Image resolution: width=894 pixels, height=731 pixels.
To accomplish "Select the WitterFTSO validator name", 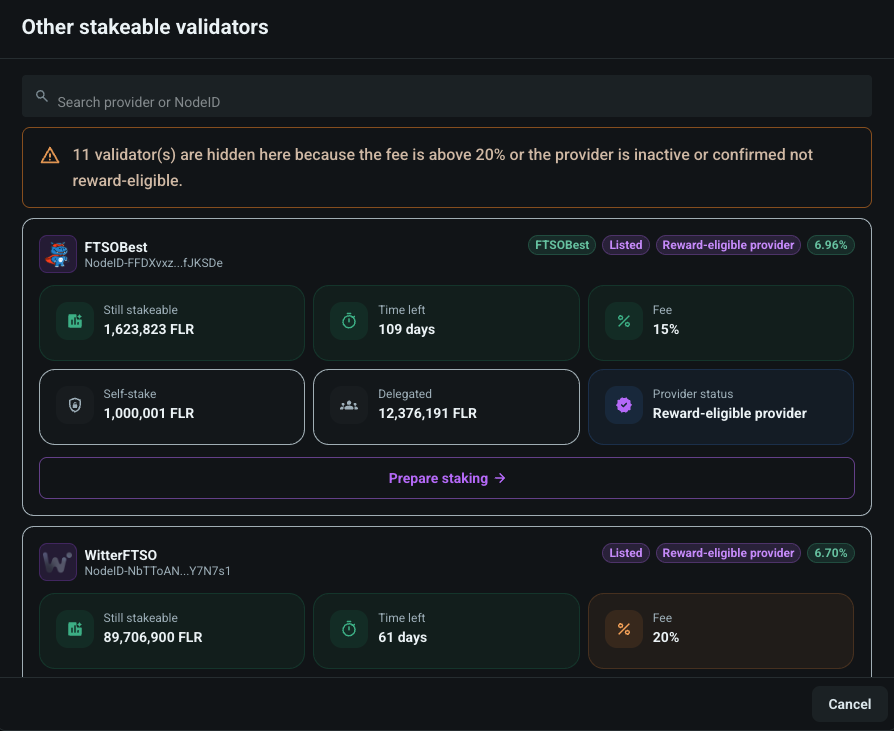I will click(x=120, y=555).
